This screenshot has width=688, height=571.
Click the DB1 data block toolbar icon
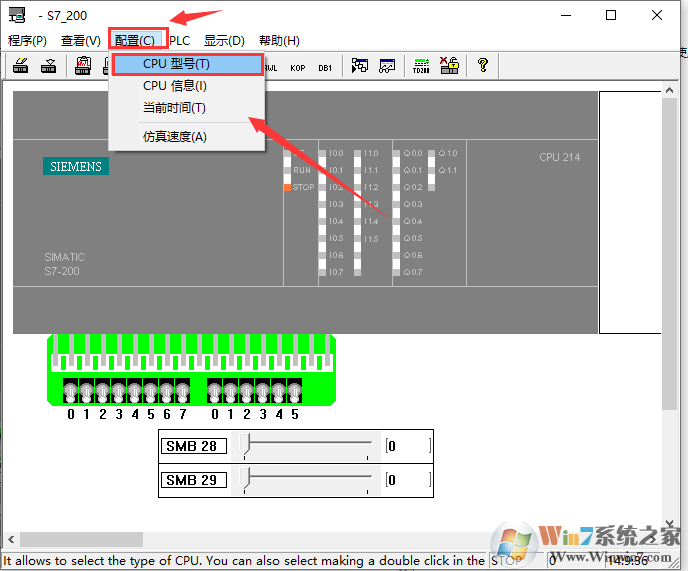(x=325, y=67)
